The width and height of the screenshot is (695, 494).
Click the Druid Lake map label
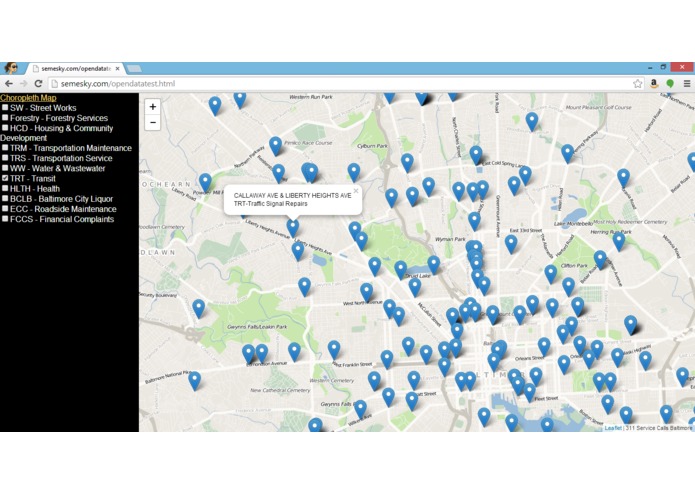418,276
